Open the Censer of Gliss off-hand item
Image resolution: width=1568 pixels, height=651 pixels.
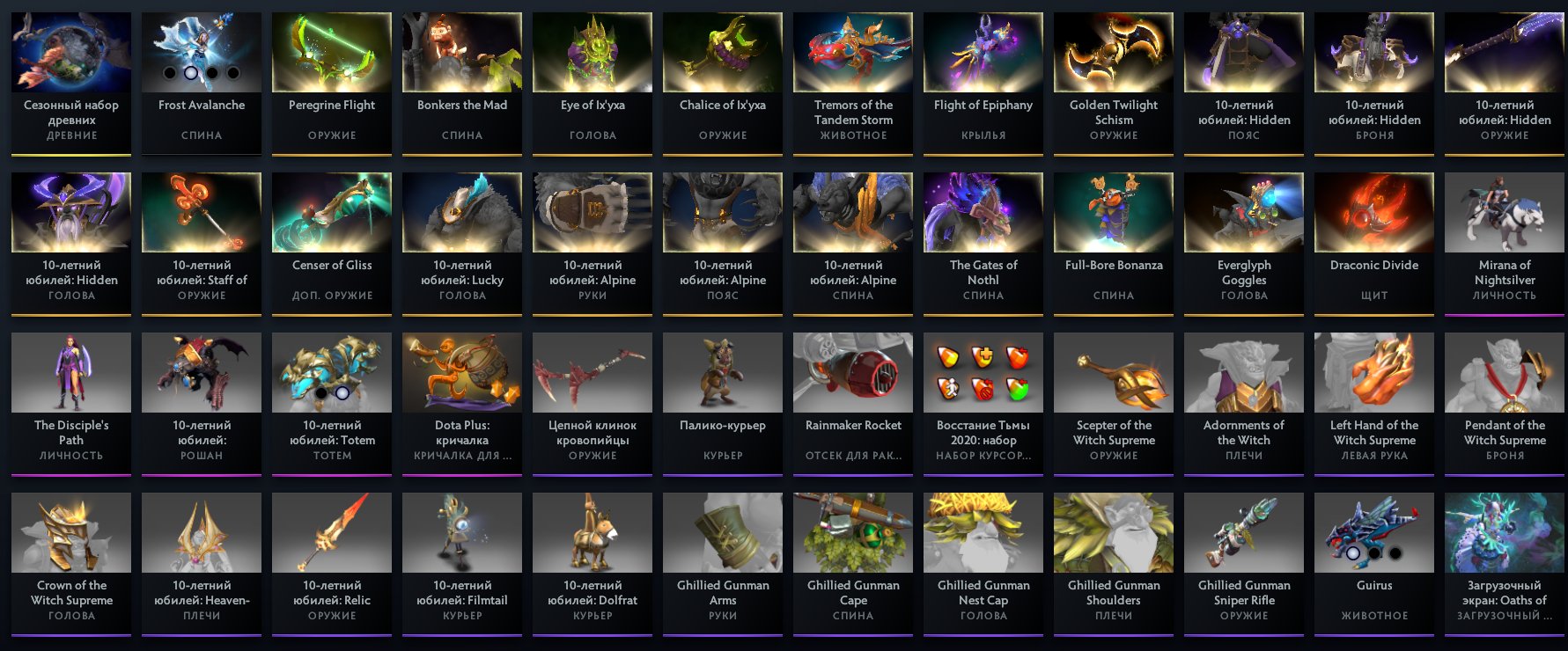[x=332, y=244]
